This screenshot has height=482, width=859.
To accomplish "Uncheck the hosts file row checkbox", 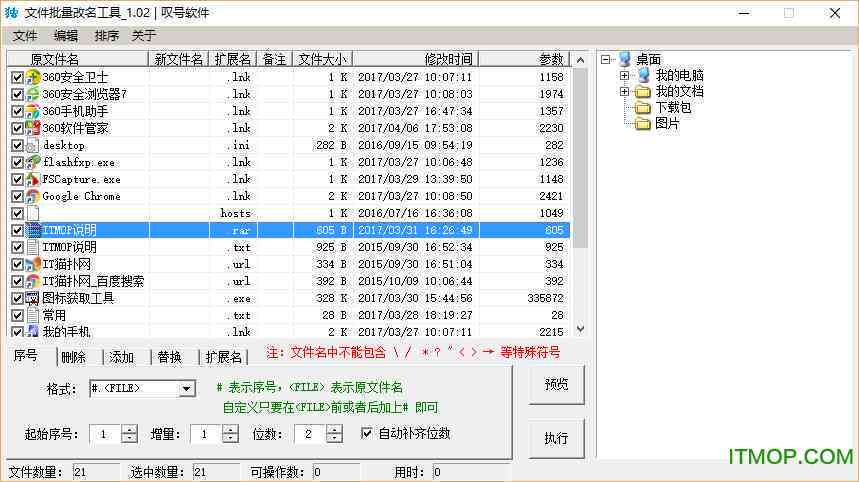I will pyautogui.click(x=17, y=213).
